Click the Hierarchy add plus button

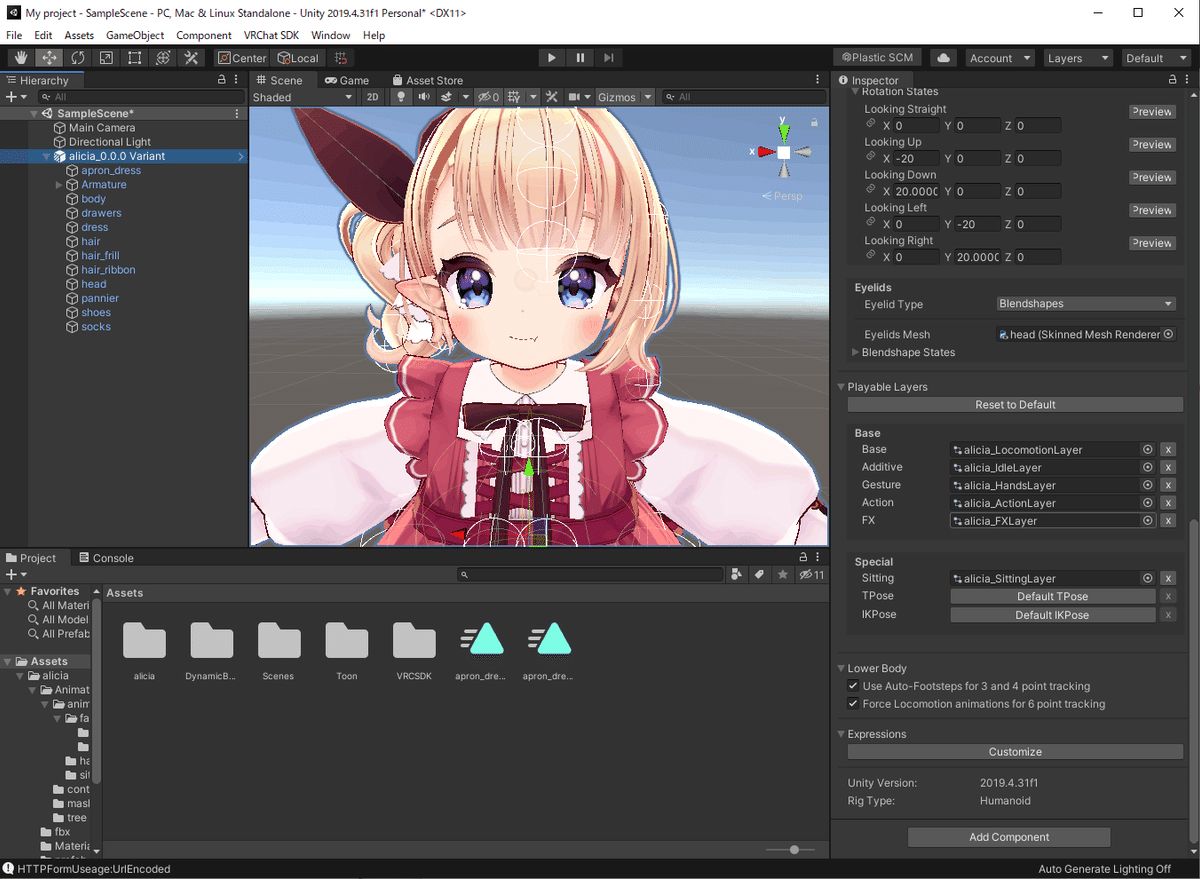click(12, 97)
